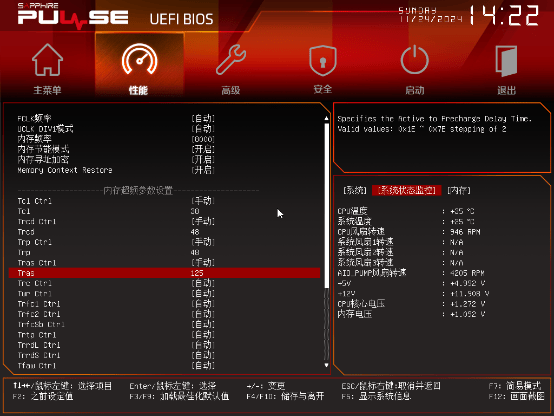The height and width of the screenshot is (416, 554).
Task: Select the 性能 speedometer icon
Action: (x=139, y=59)
